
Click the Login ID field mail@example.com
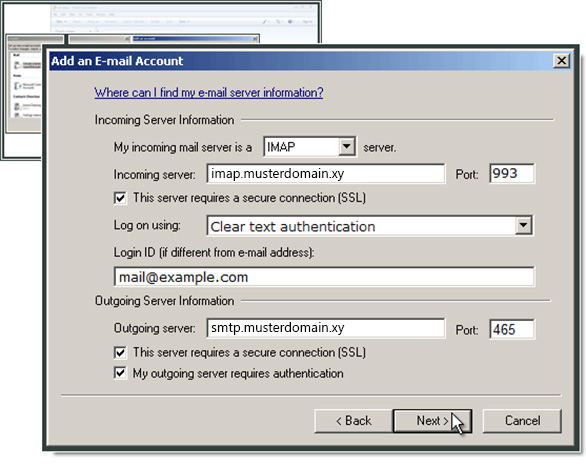324,277
